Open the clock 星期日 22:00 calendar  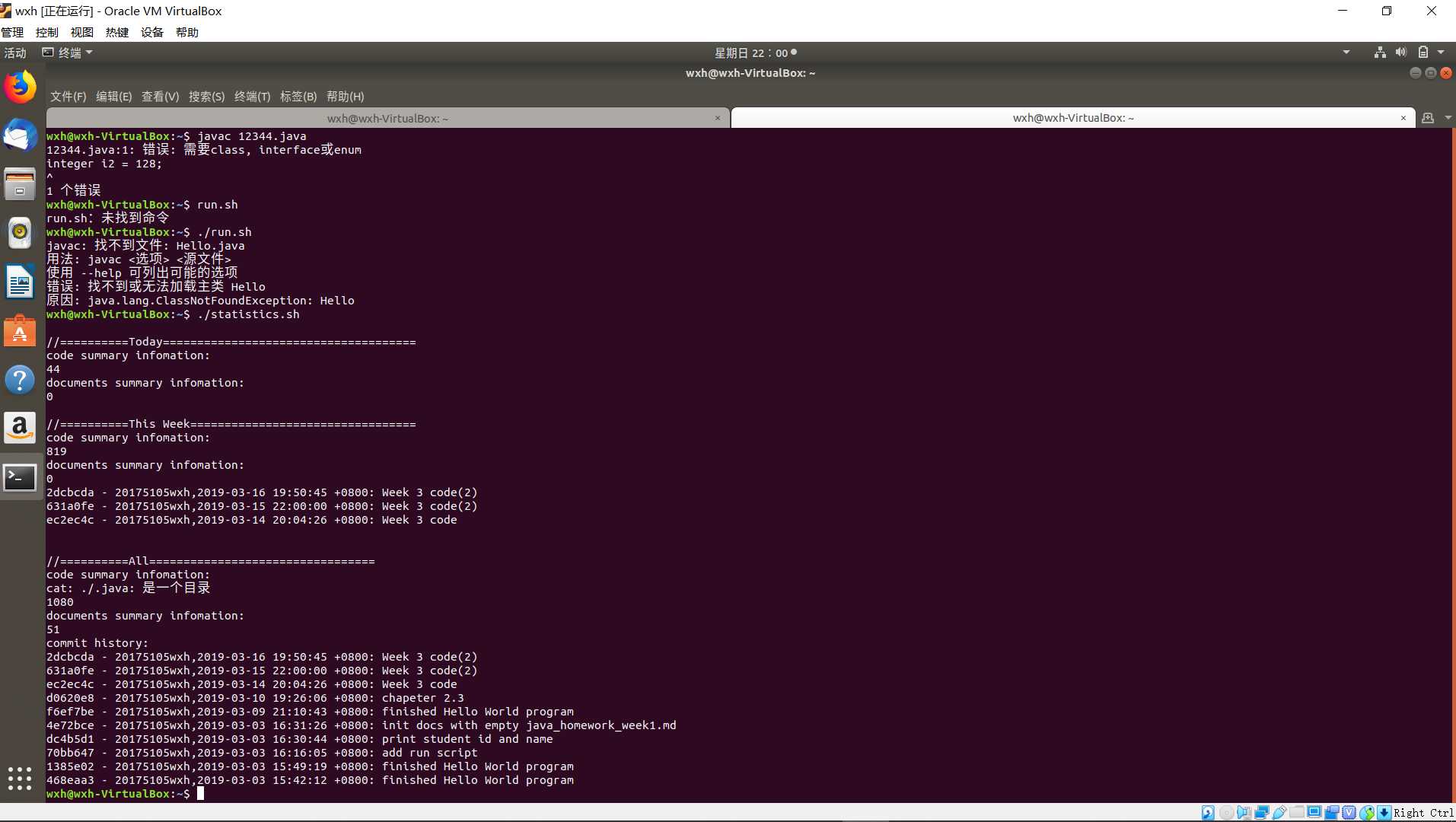tap(755, 53)
